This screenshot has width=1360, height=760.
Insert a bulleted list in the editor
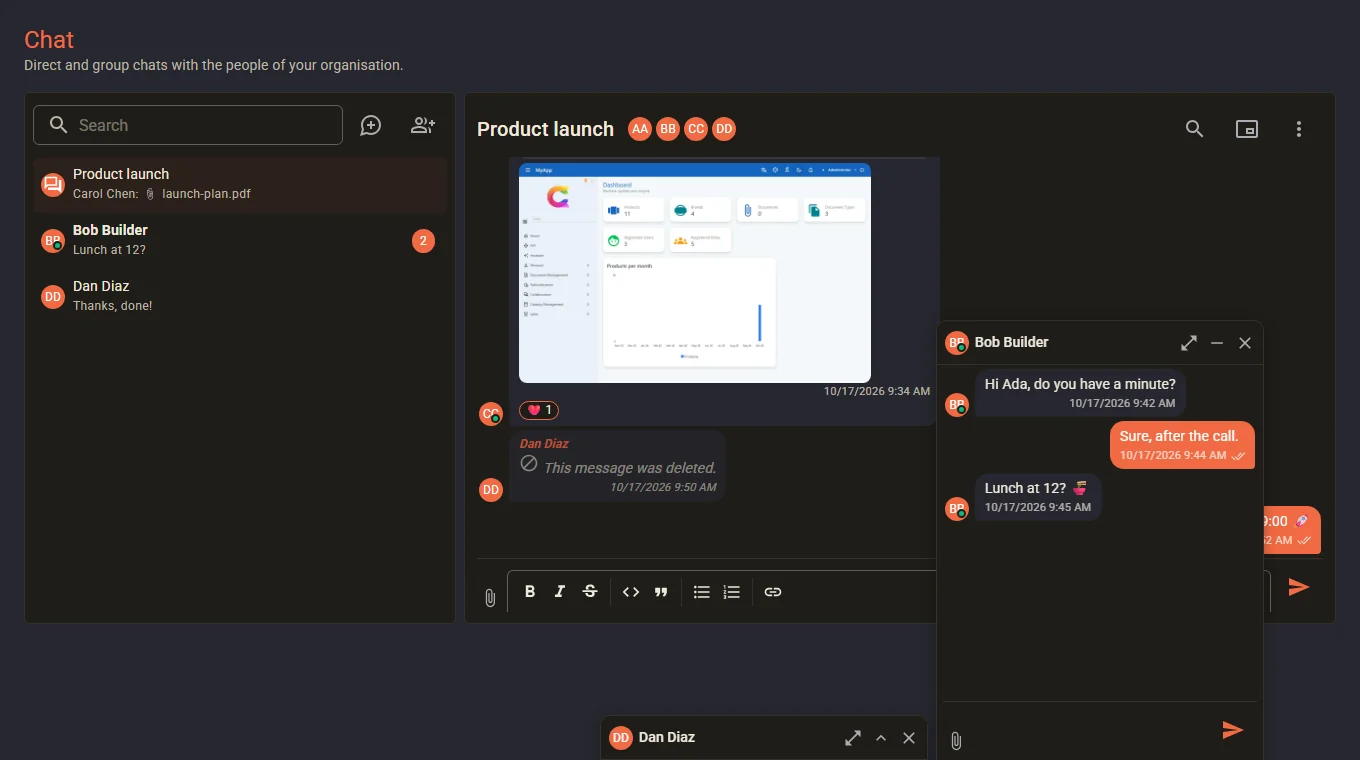pos(702,592)
